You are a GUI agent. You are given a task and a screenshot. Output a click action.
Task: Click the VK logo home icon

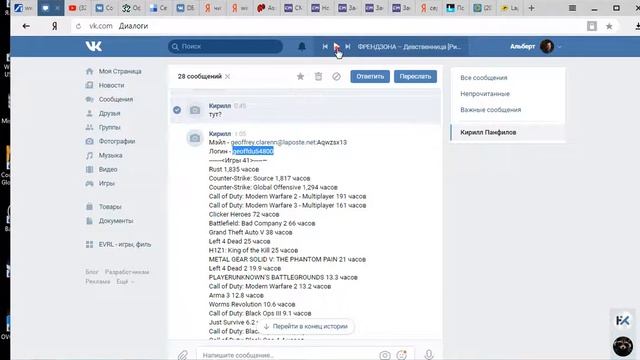click(94, 46)
